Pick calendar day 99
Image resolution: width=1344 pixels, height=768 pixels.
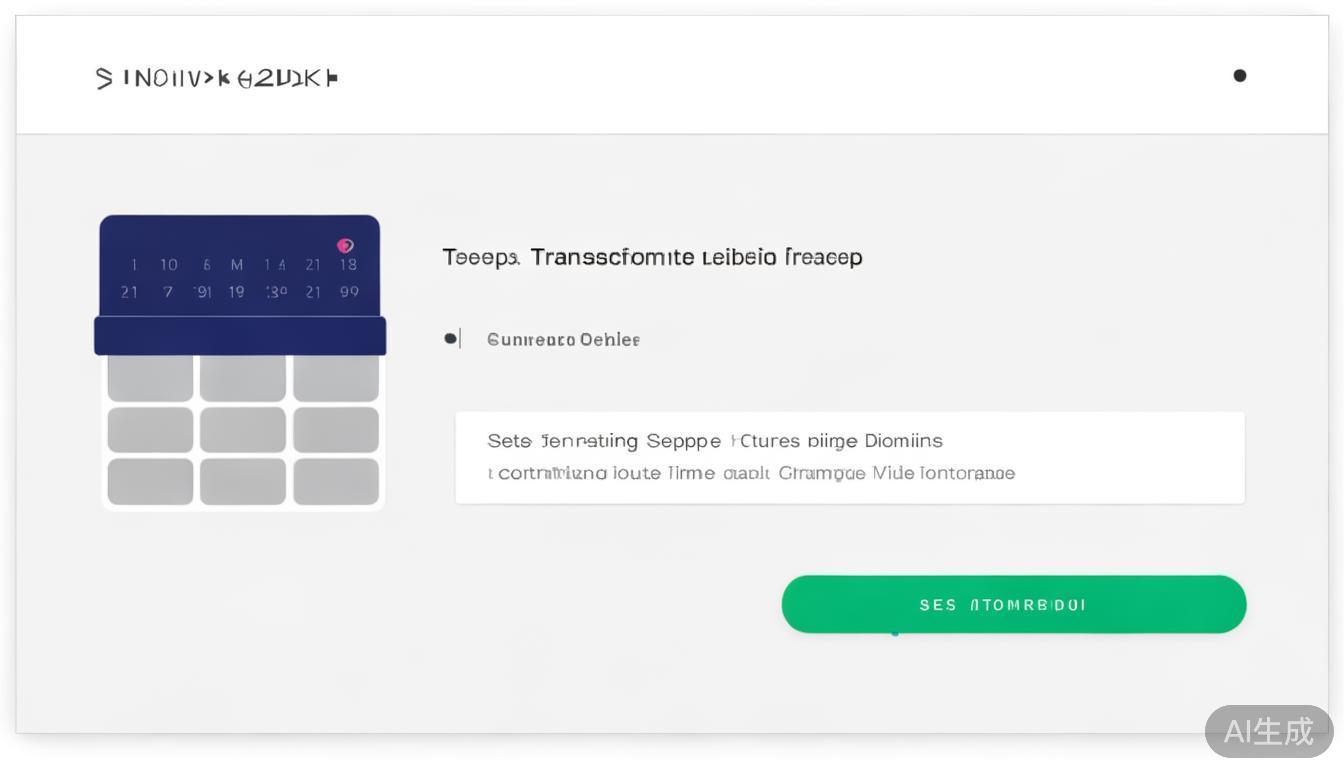pyautogui.click(x=349, y=292)
